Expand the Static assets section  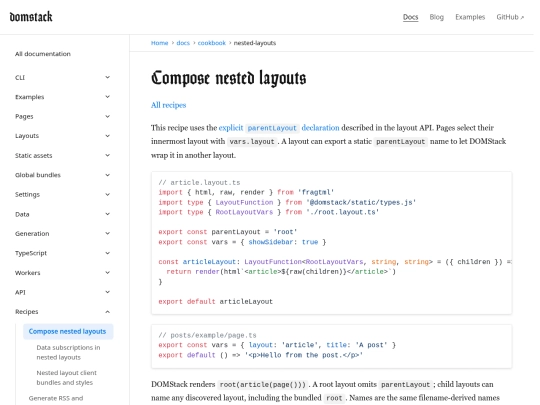pos(63,155)
